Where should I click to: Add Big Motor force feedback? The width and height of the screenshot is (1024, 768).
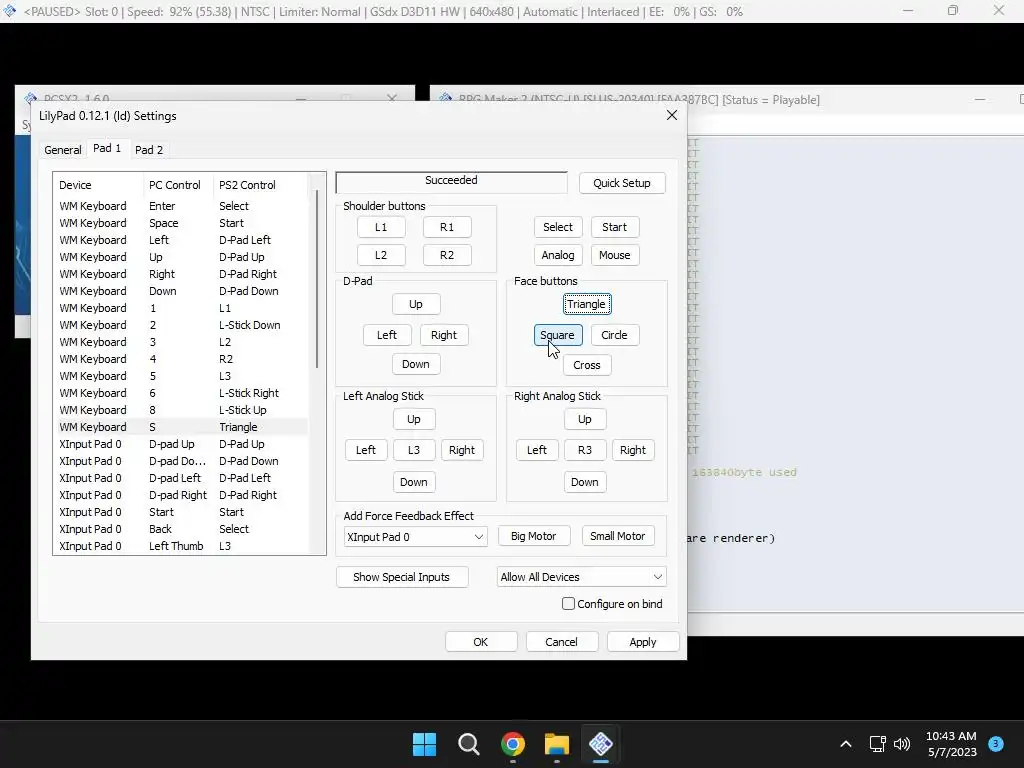[534, 536]
